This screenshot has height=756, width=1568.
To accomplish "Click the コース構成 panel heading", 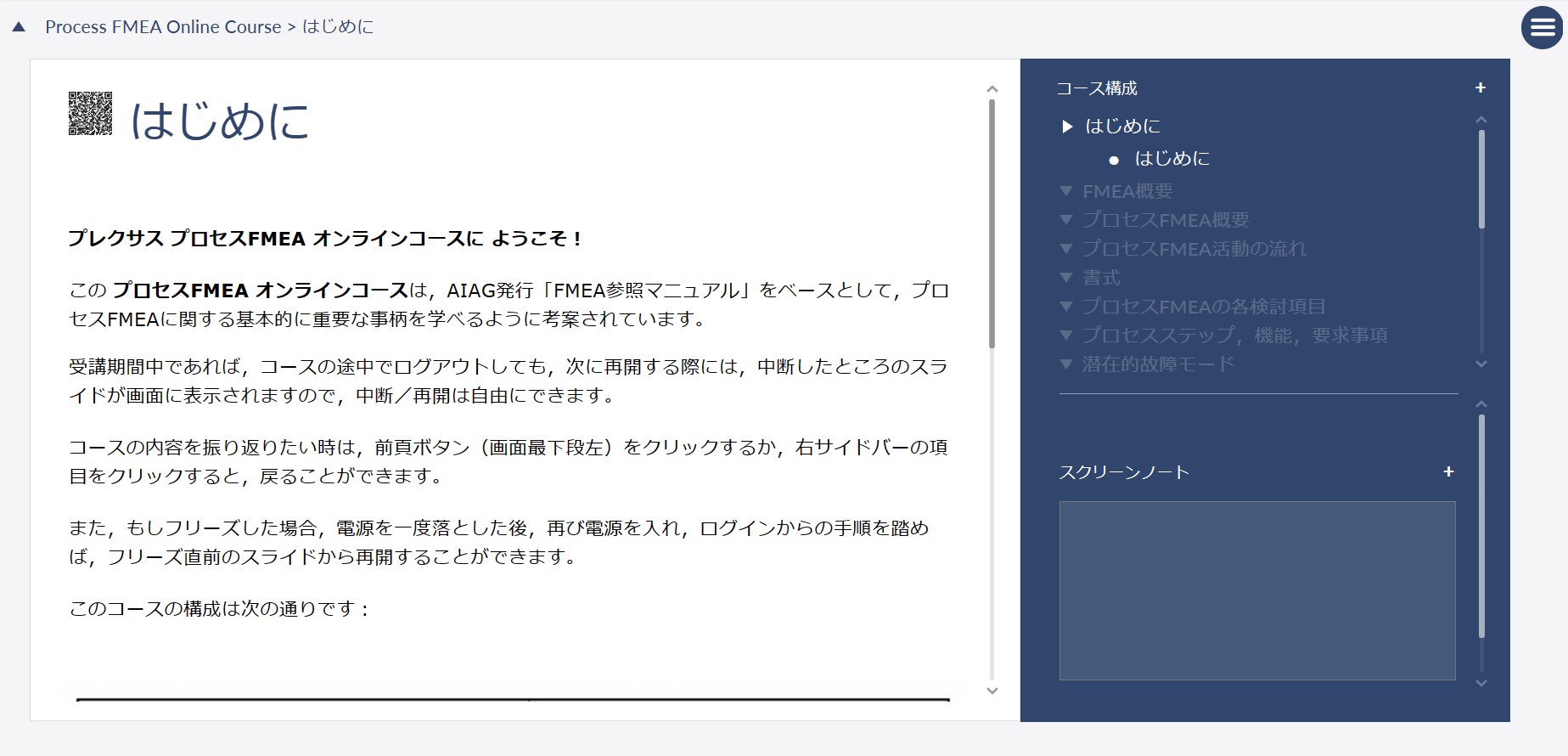I will pyautogui.click(x=1097, y=88).
